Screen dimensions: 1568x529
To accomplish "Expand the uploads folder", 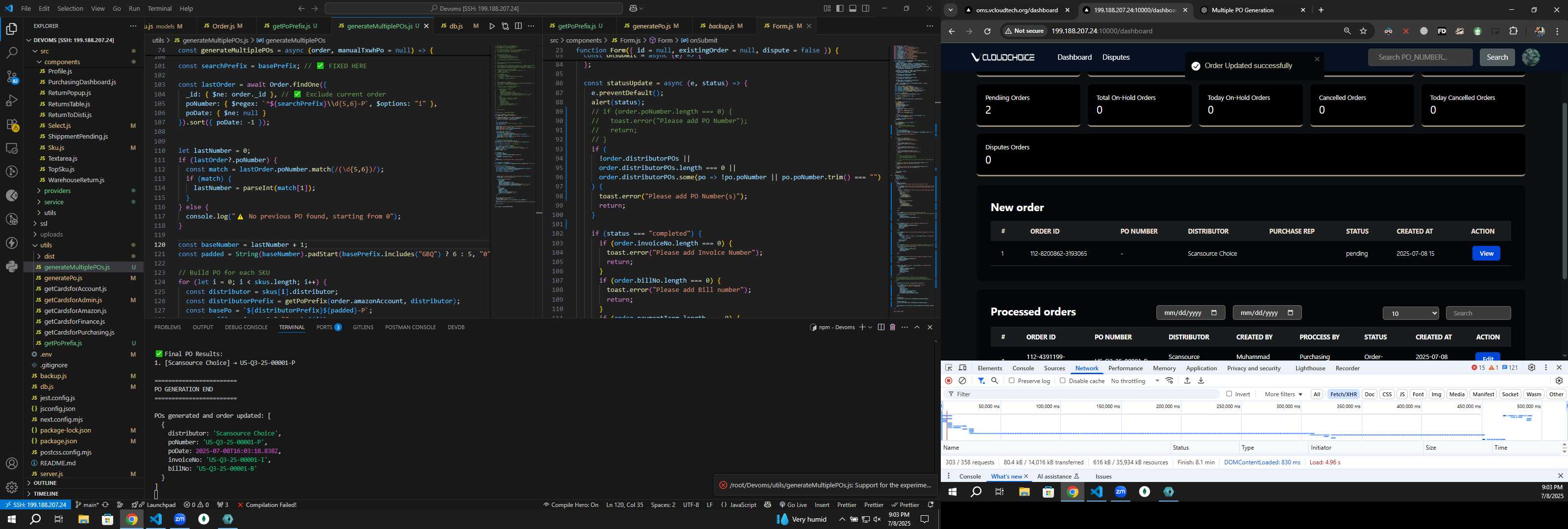I will pos(51,234).
